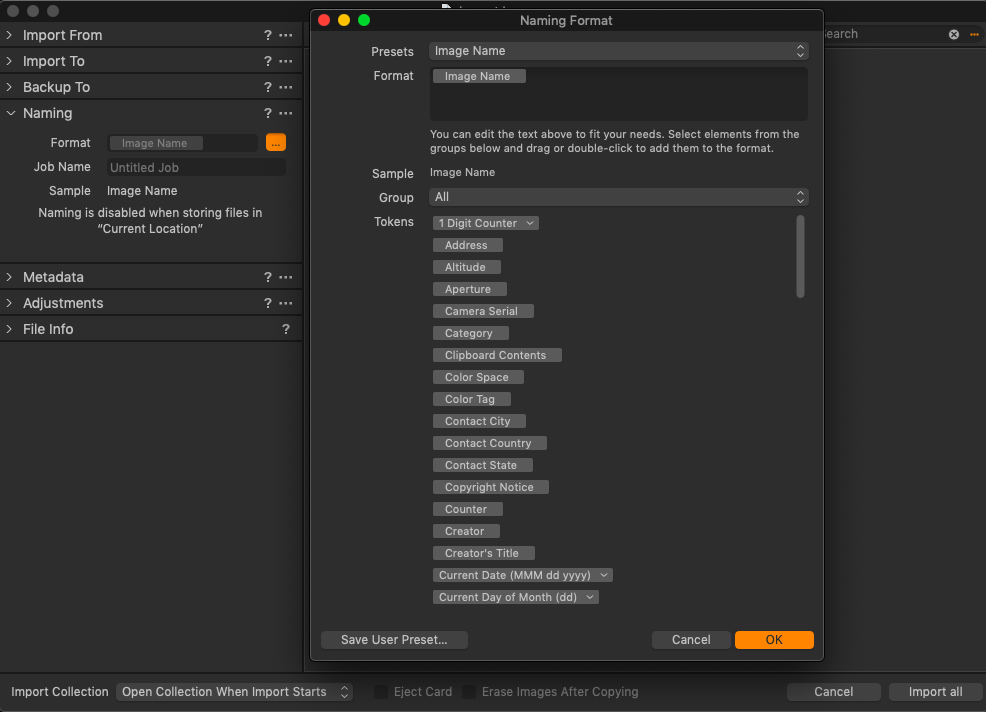Click the help icon for Metadata
Screen dimensions: 986x712
coord(267,277)
